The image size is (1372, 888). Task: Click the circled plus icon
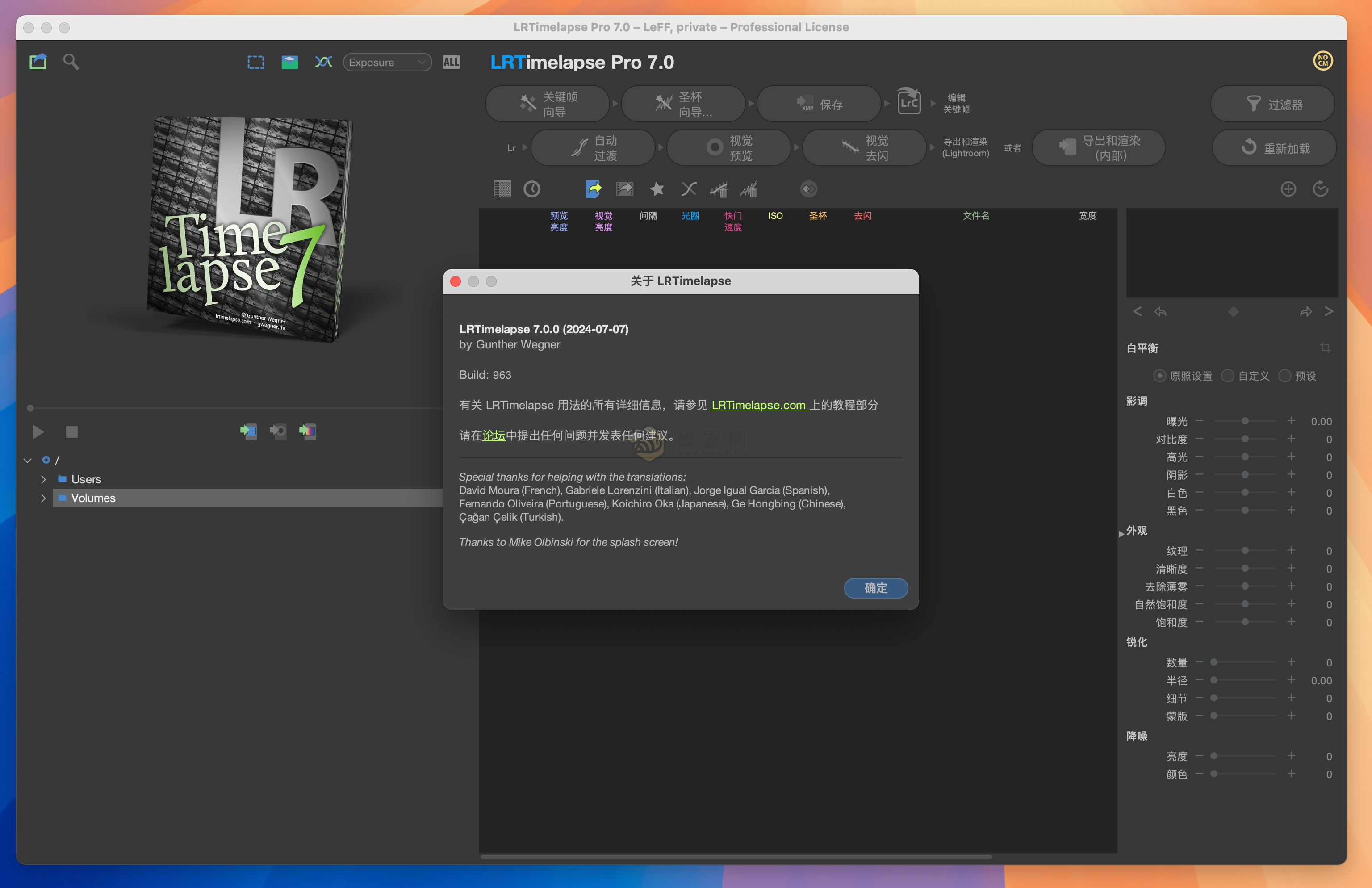1288,189
